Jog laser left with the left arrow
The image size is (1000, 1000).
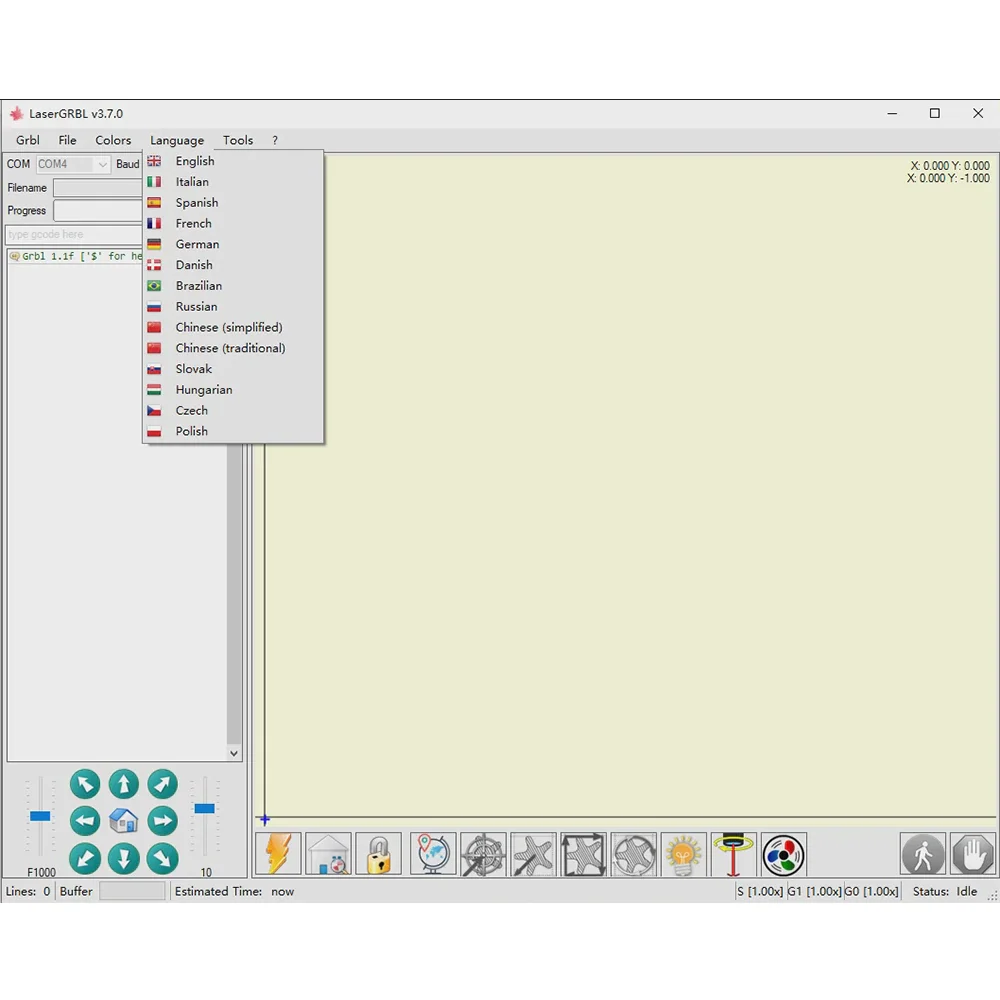pos(85,821)
